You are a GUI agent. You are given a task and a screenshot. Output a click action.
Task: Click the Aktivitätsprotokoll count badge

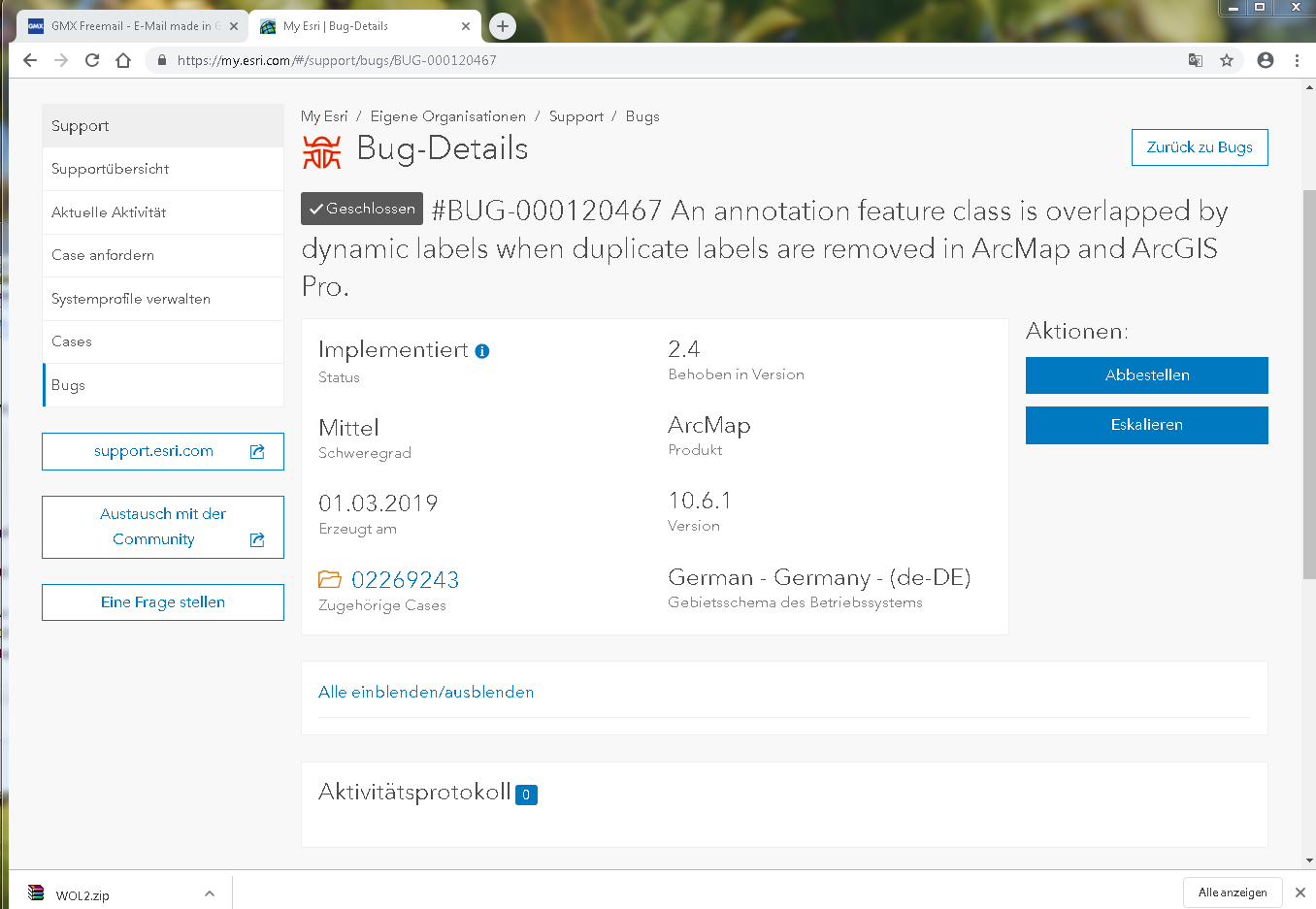point(526,795)
